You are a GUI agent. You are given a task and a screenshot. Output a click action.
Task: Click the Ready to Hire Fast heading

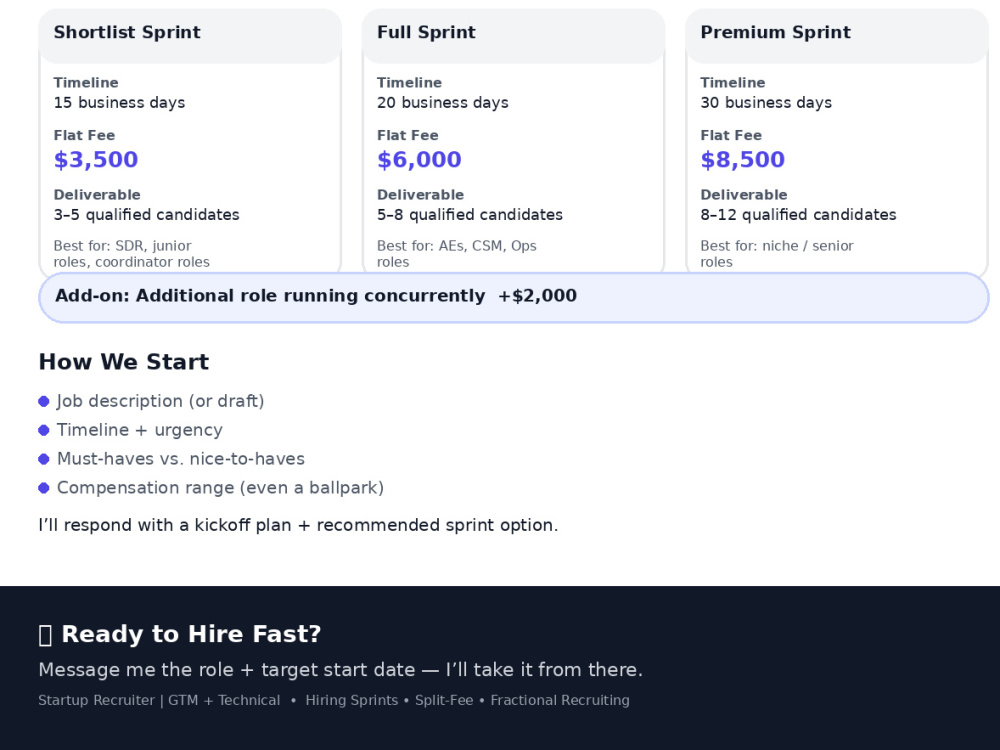click(191, 635)
